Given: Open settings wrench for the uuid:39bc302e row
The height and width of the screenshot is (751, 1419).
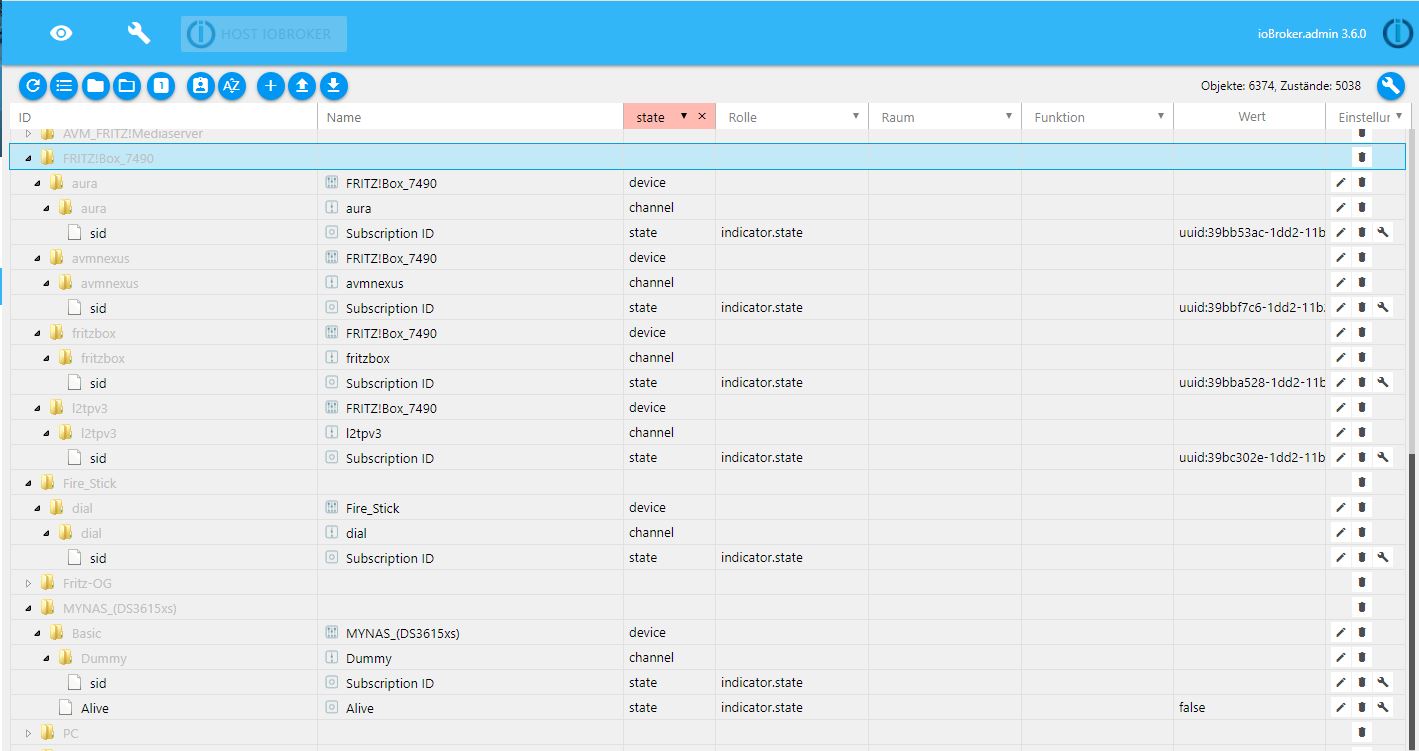Looking at the screenshot, I should [x=1383, y=457].
